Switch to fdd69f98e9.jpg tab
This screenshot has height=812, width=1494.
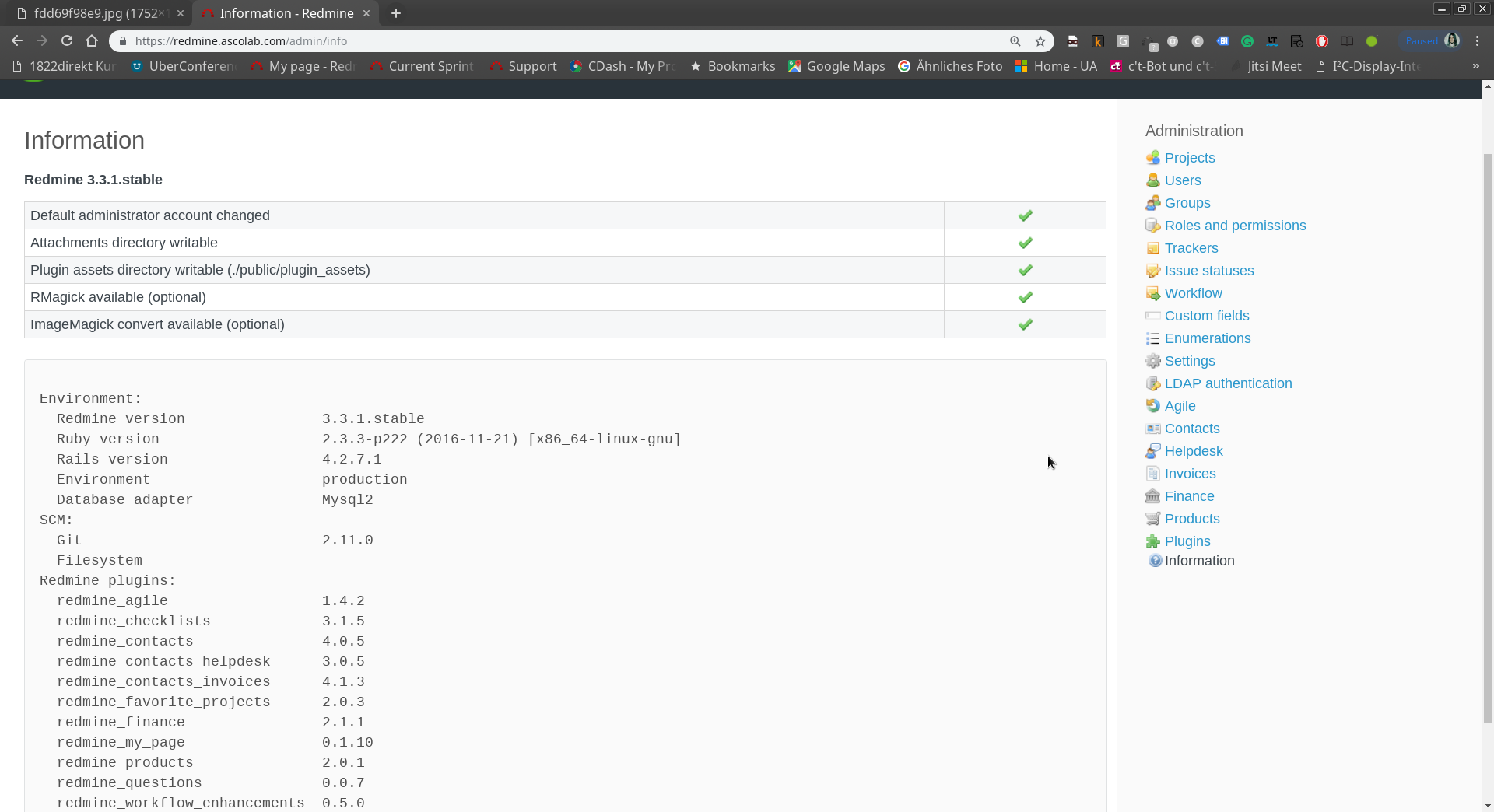(100, 13)
